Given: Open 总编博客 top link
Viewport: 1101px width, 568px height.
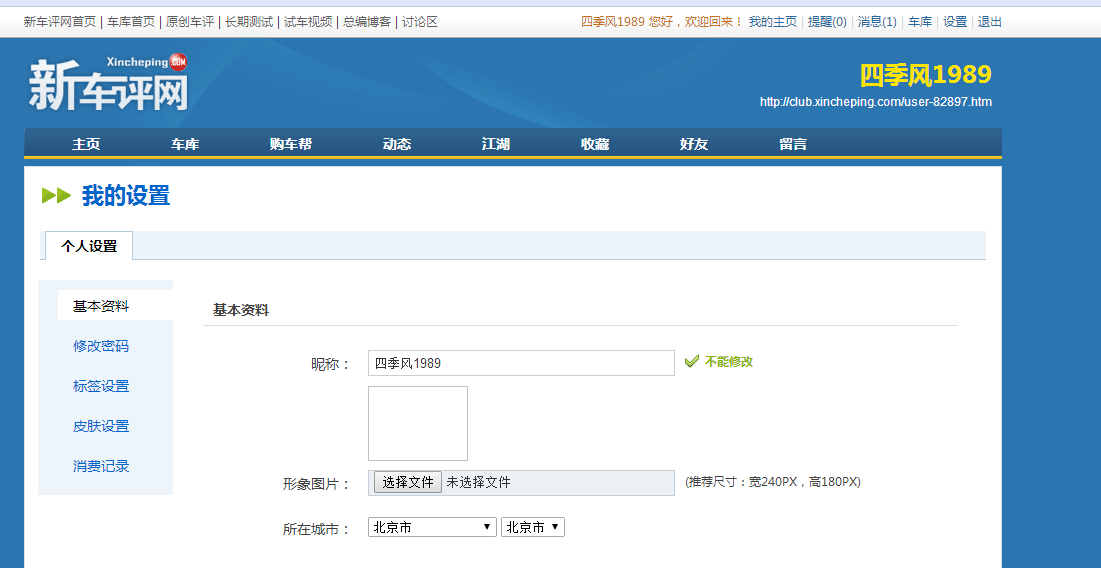Looking at the screenshot, I should point(367,22).
